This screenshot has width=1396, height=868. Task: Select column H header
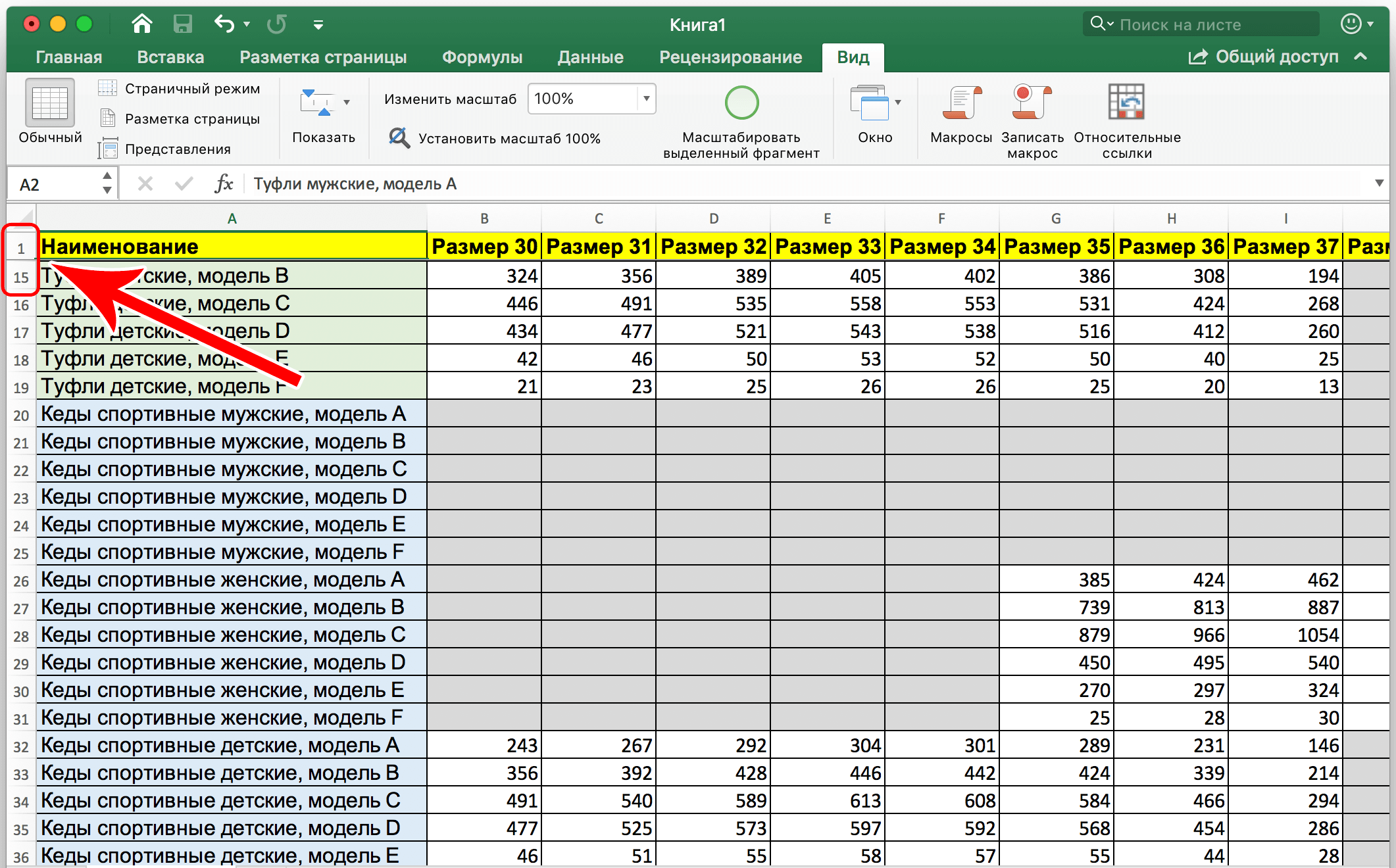1171,218
